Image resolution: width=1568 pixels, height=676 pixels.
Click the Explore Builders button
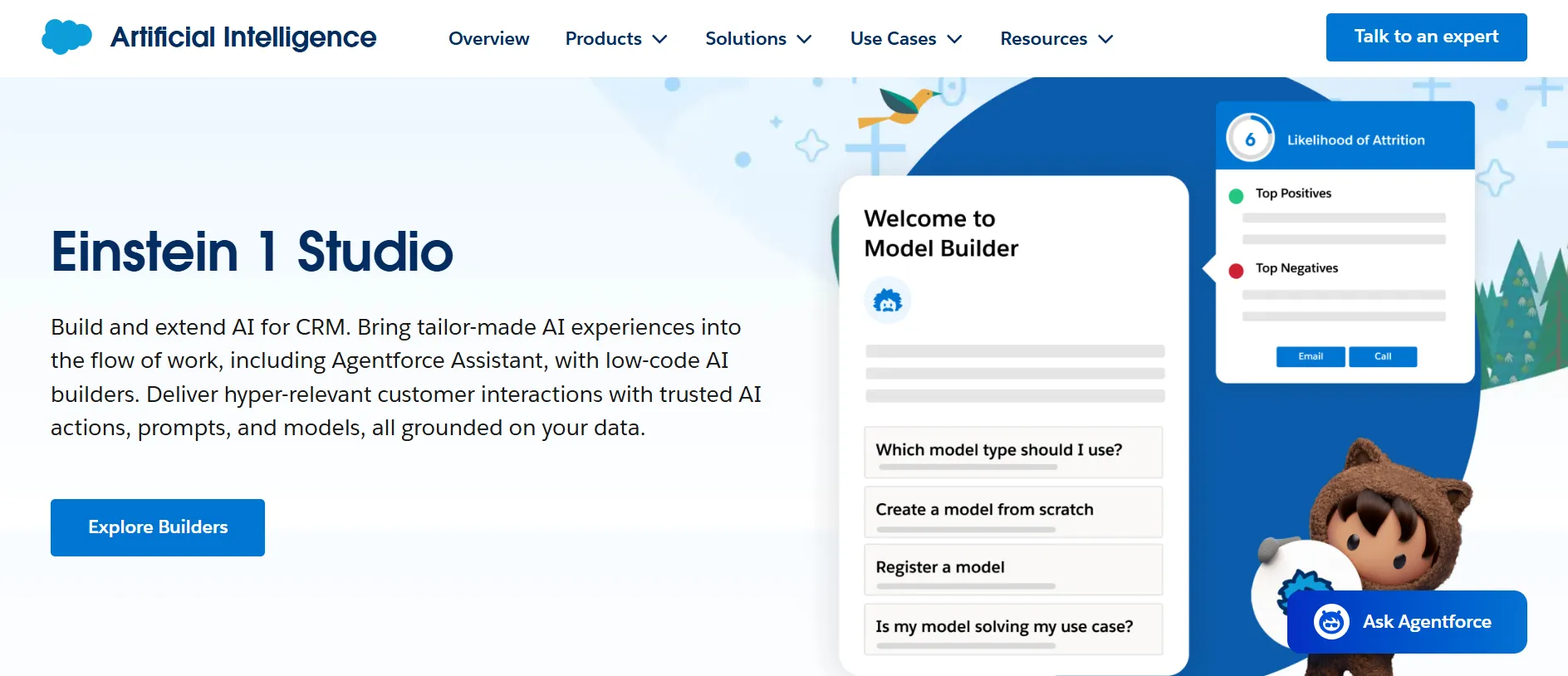(158, 527)
